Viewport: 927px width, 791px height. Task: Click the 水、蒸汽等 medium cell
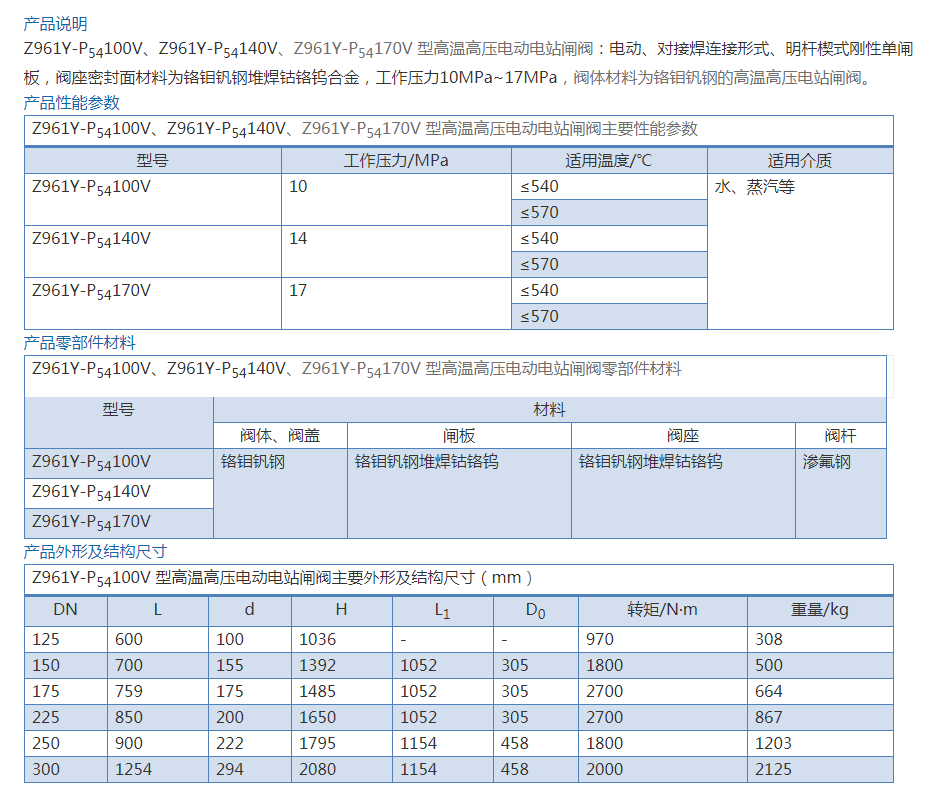[754, 187]
